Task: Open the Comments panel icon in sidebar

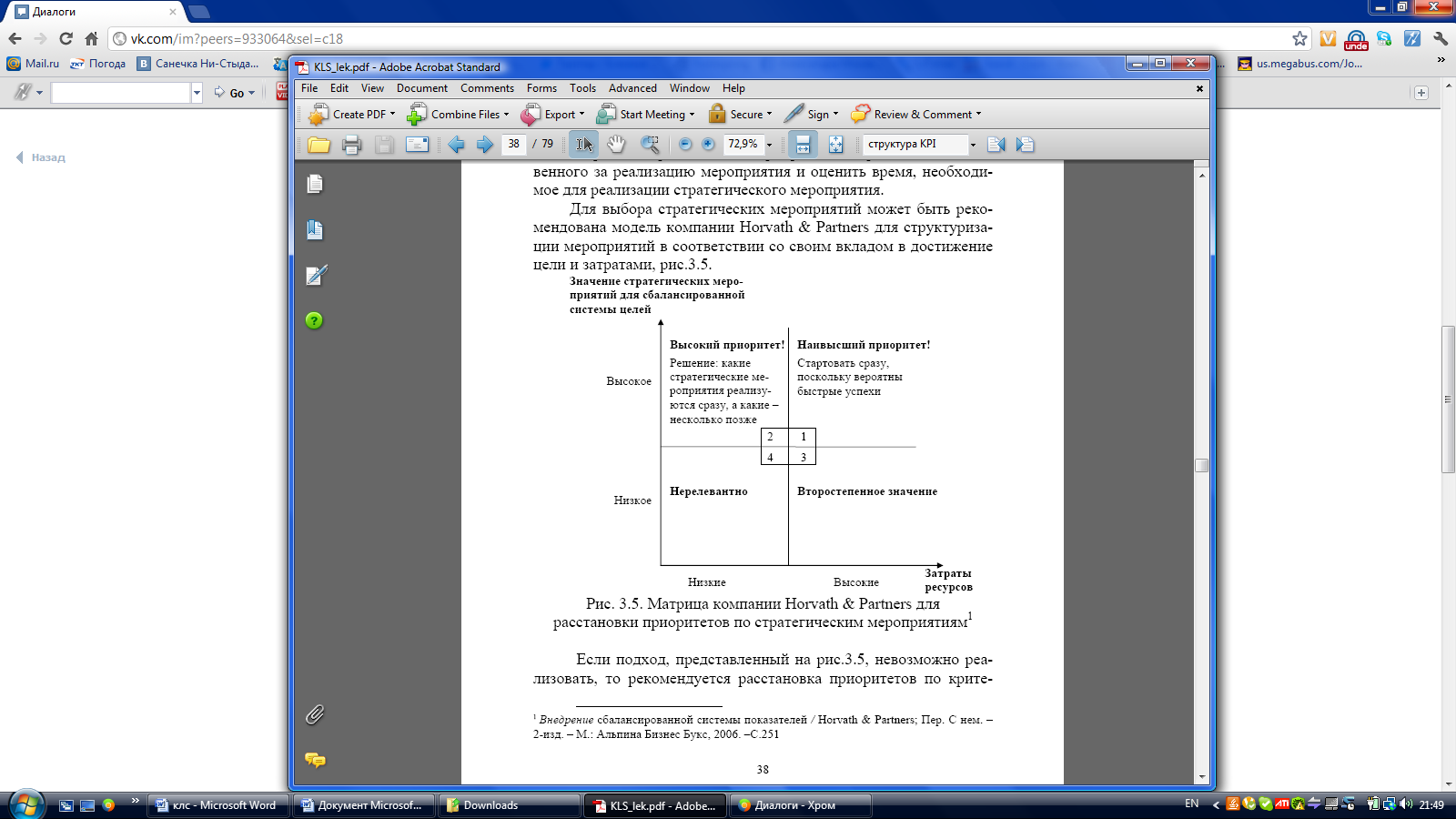Action: tap(315, 760)
